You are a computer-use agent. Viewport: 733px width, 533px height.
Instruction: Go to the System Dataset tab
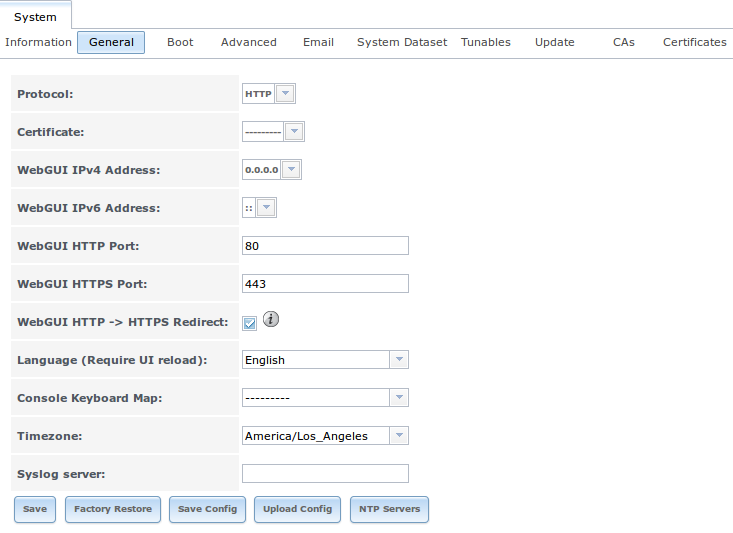(x=402, y=42)
